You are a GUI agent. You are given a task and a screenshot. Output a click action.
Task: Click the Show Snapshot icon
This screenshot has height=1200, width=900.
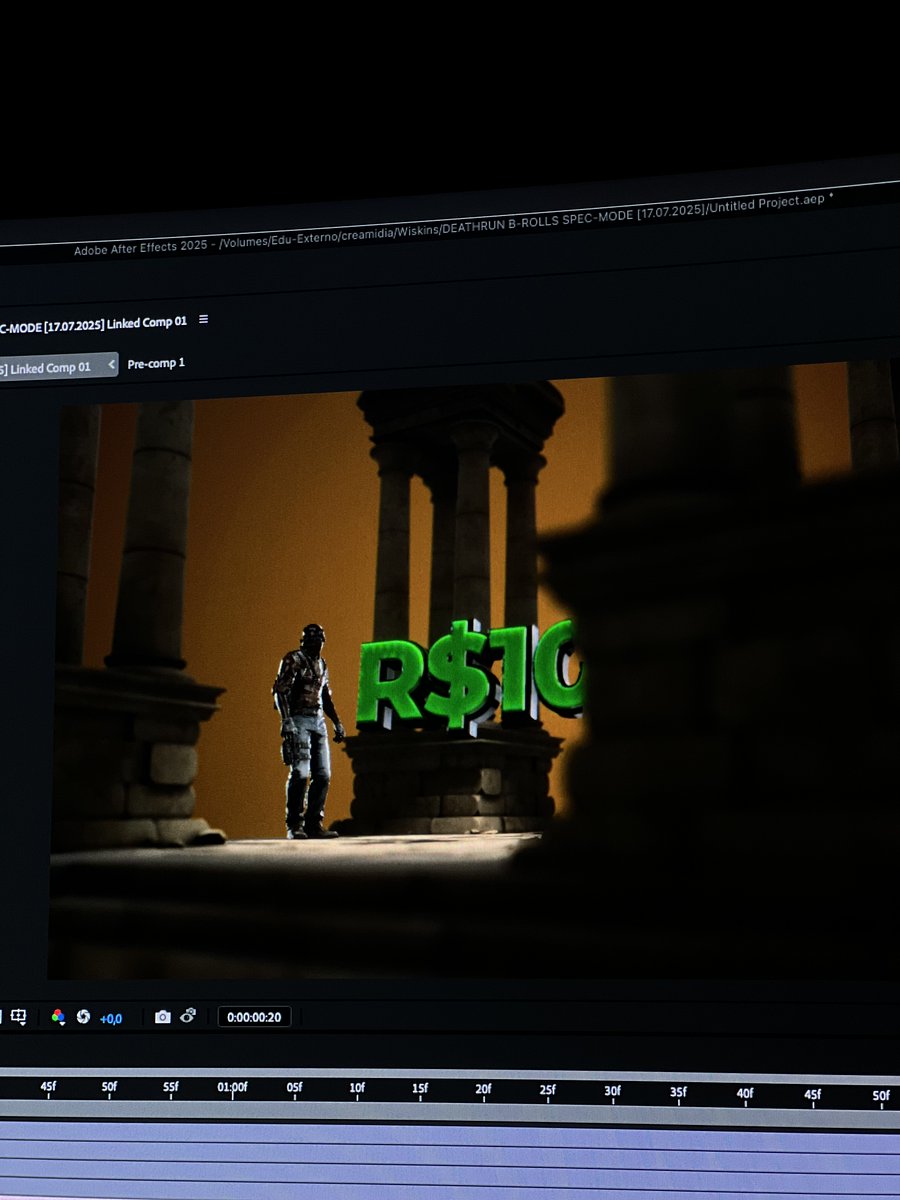tap(187, 1016)
